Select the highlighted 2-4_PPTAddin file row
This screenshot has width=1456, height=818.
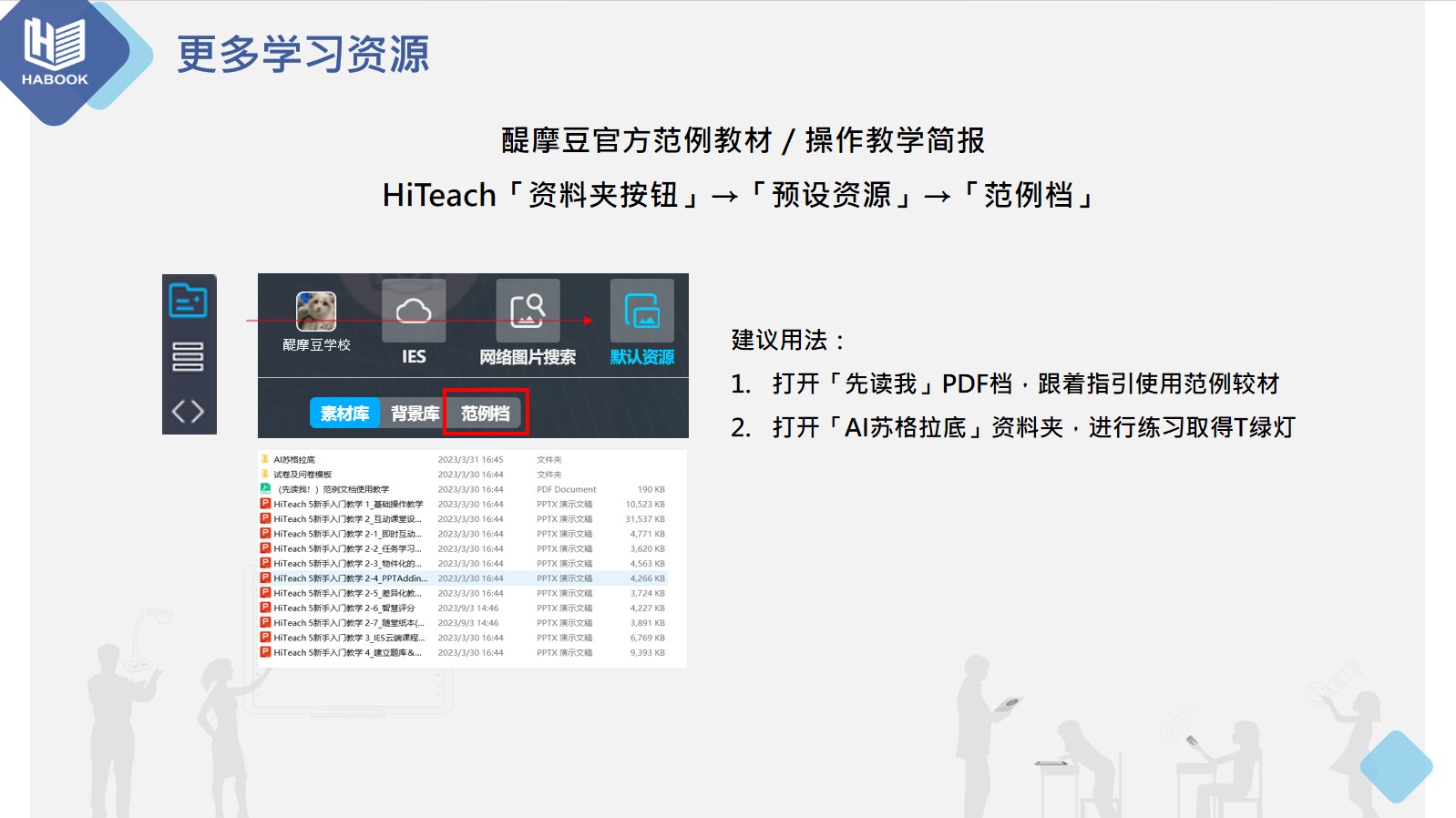tap(350, 578)
